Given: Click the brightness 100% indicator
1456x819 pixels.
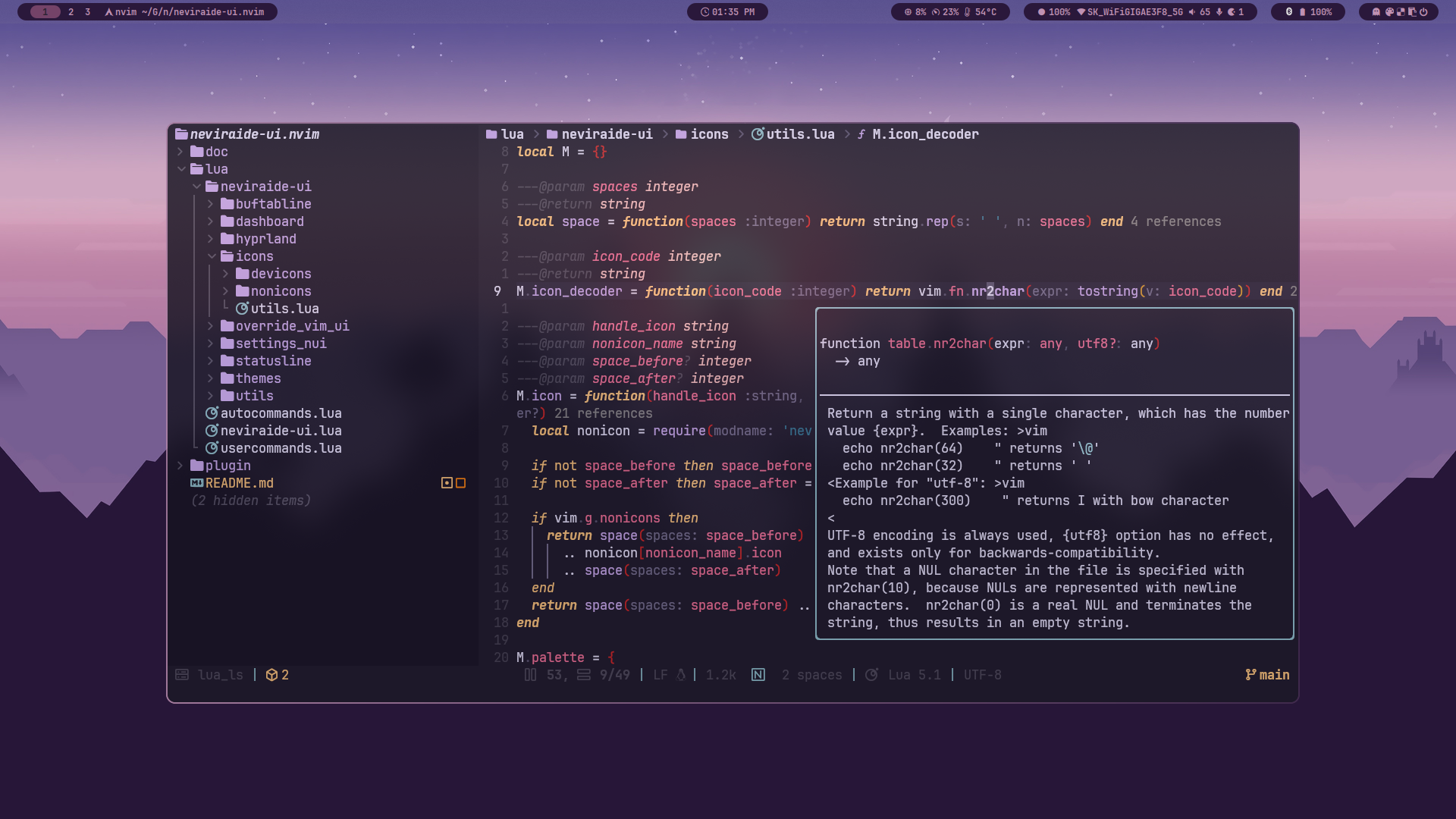Looking at the screenshot, I should coord(1054,12).
